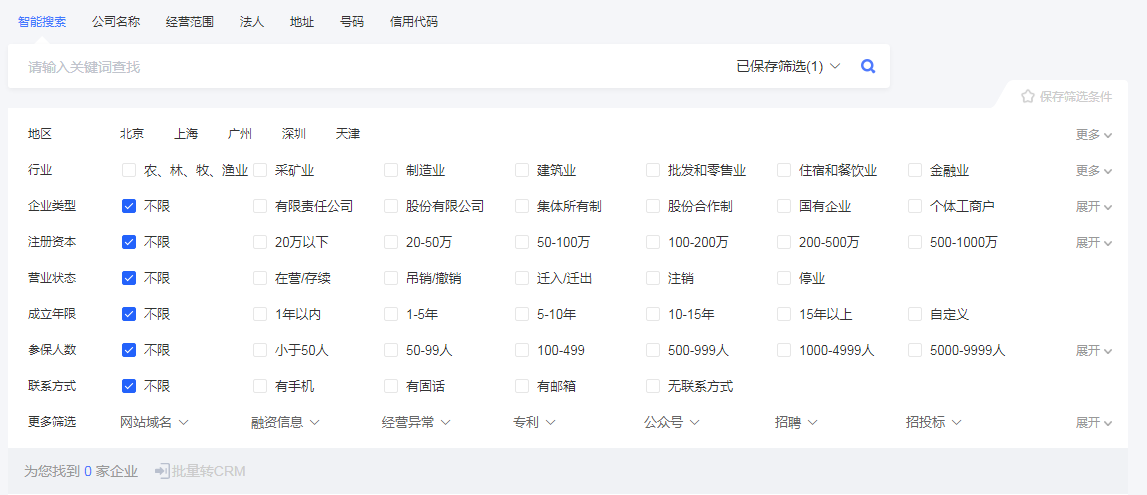
Task: Switch to the 信用代码 tab
Action: [414, 21]
